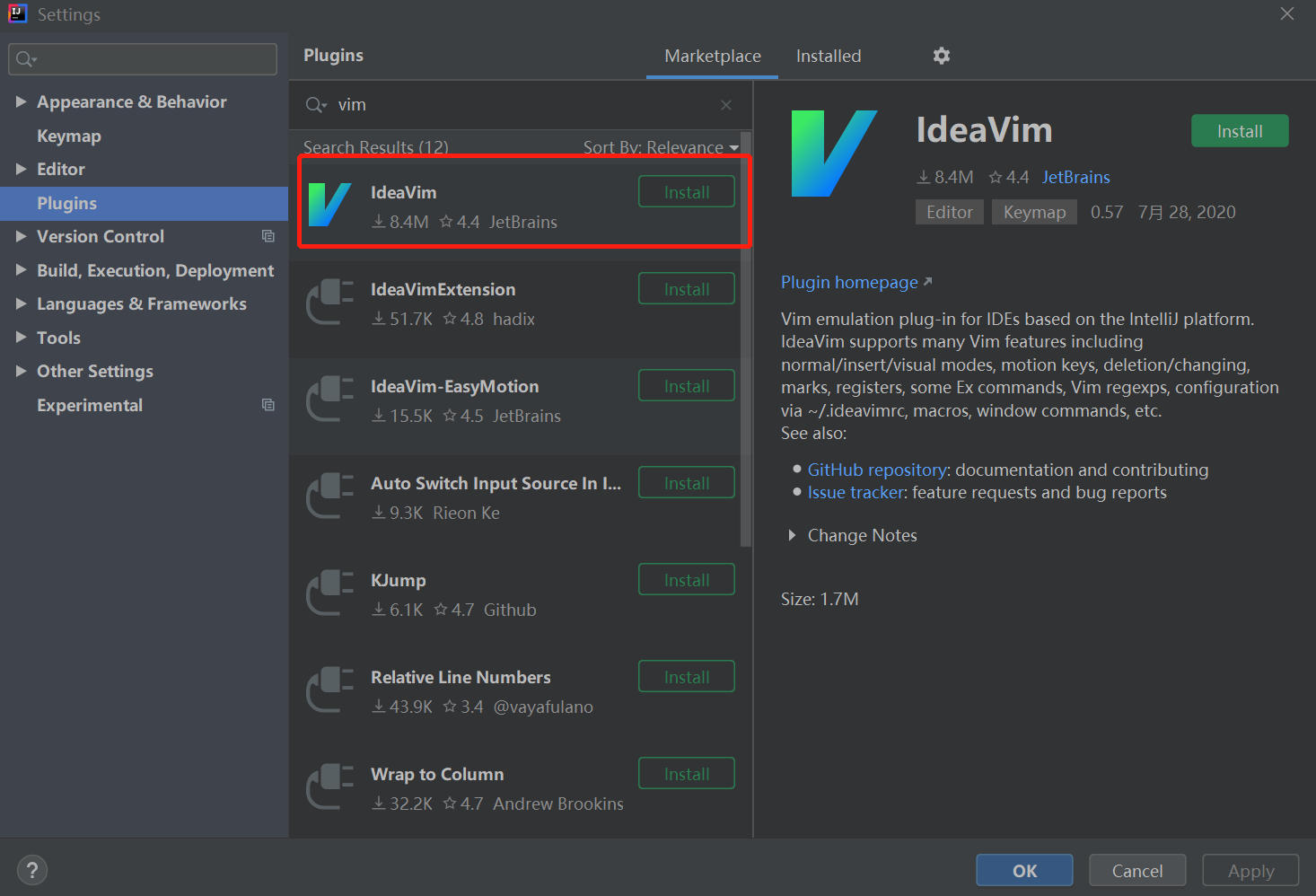Select Auto Switch Input Source In I... name
This screenshot has width=1316, height=896.
click(496, 483)
